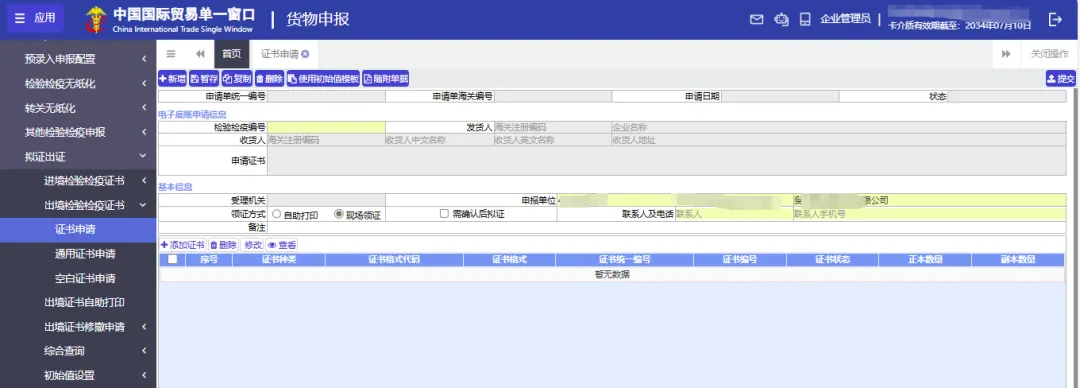Tick the select-all checkbox in table header

coord(172,259)
